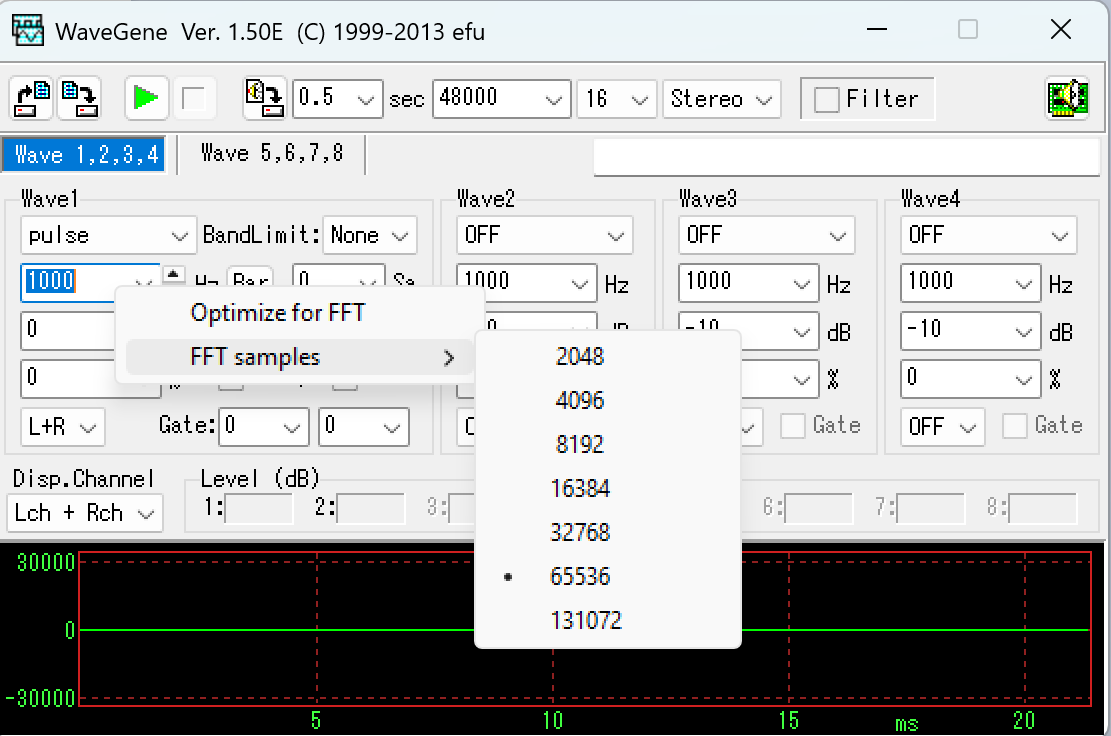The height and width of the screenshot is (736, 1111).
Task: Click the save settings file icon
Action: point(79,98)
